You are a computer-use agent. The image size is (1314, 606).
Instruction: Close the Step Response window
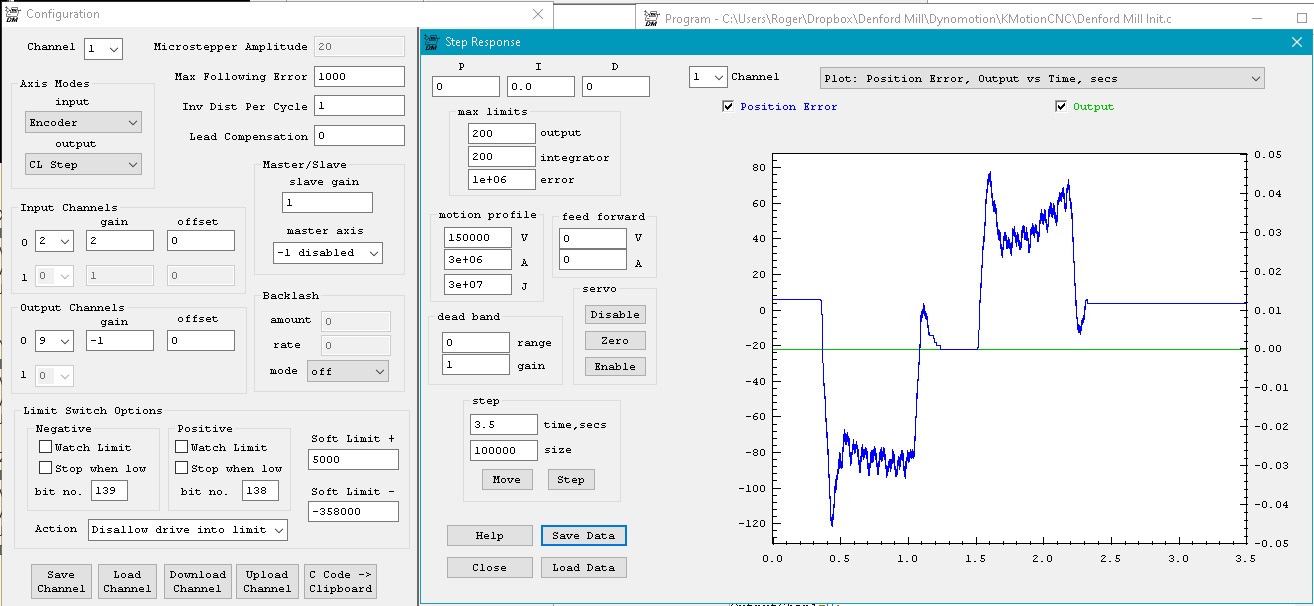tap(1296, 42)
